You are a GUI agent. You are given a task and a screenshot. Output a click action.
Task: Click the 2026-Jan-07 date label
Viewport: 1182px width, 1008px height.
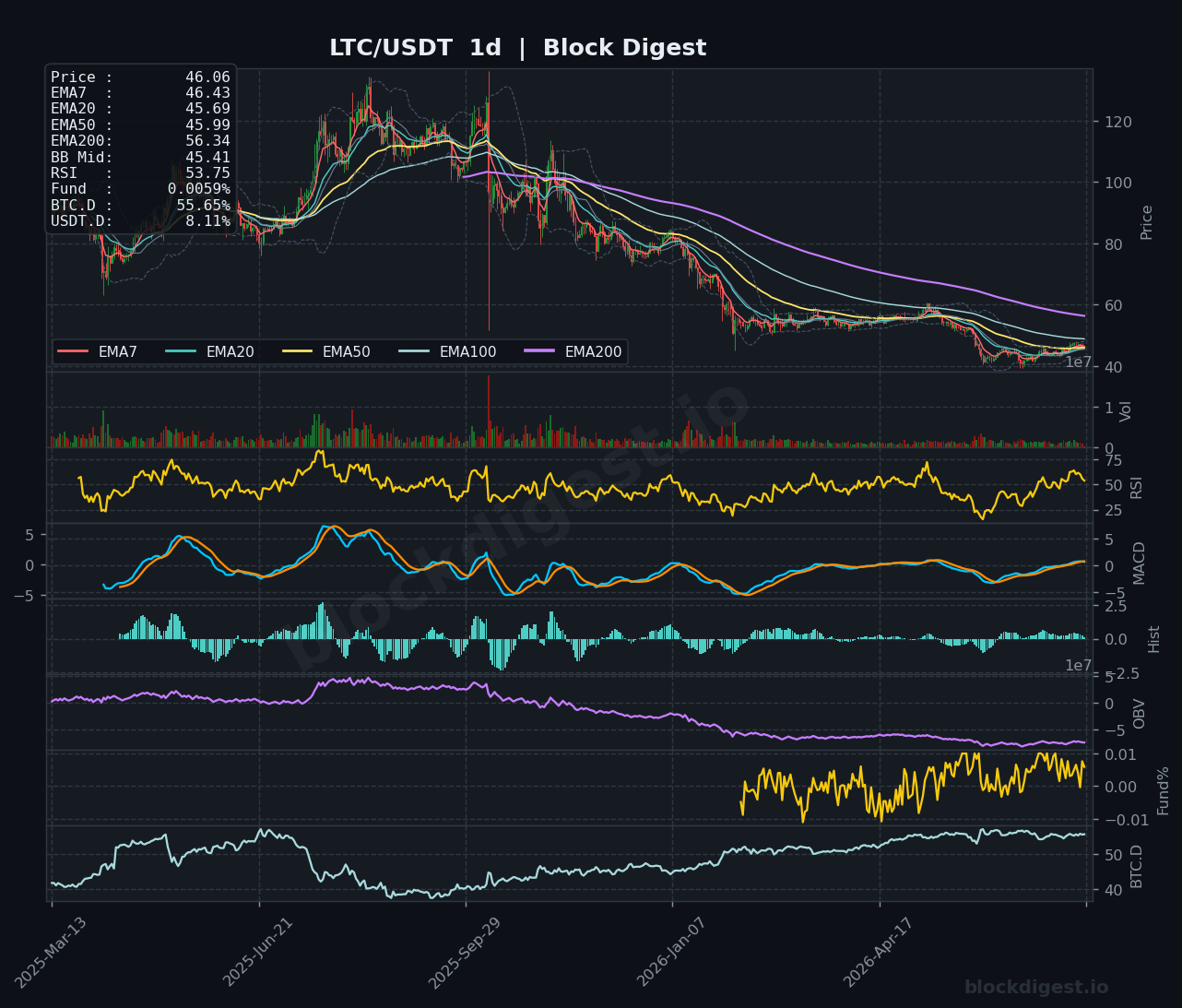[672, 954]
